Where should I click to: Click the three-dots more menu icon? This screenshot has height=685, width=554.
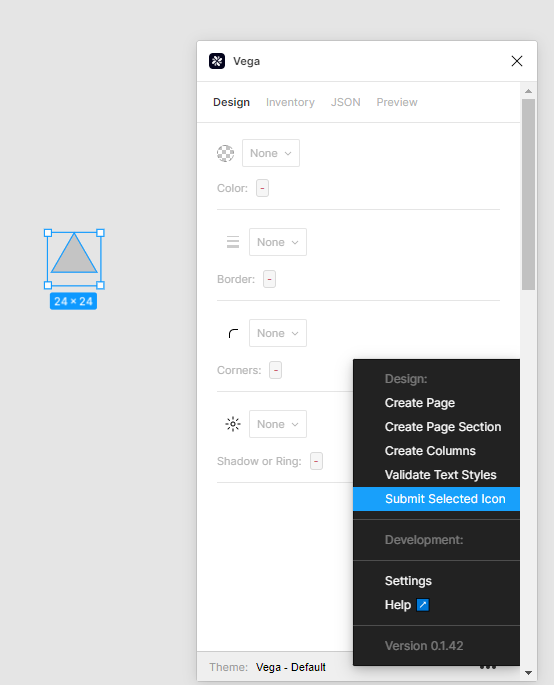pyautogui.click(x=488, y=667)
